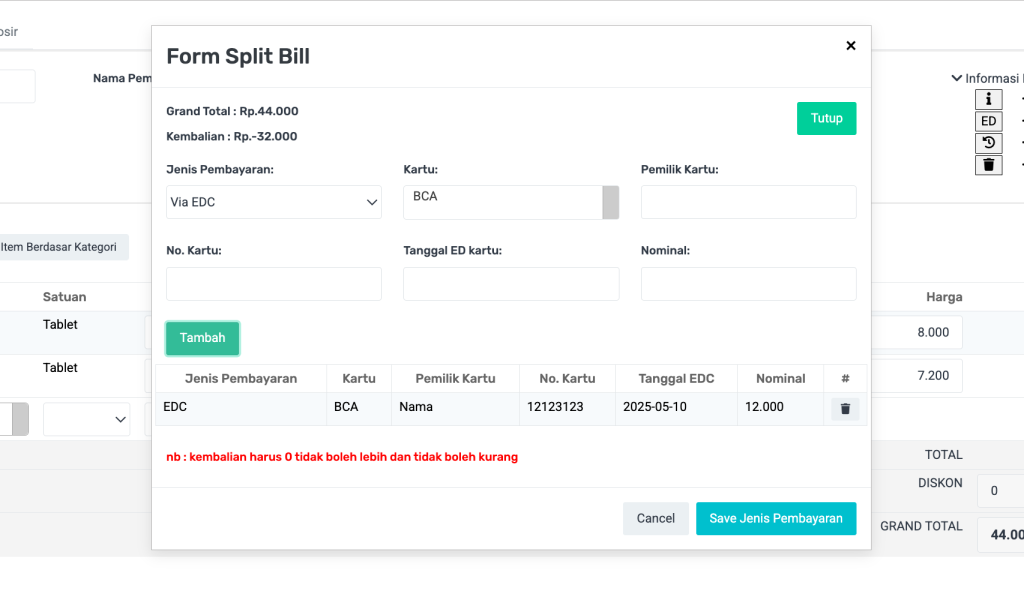Click the info icon under Informasi
Screen dimensions: 1024x606
[x=988, y=99]
